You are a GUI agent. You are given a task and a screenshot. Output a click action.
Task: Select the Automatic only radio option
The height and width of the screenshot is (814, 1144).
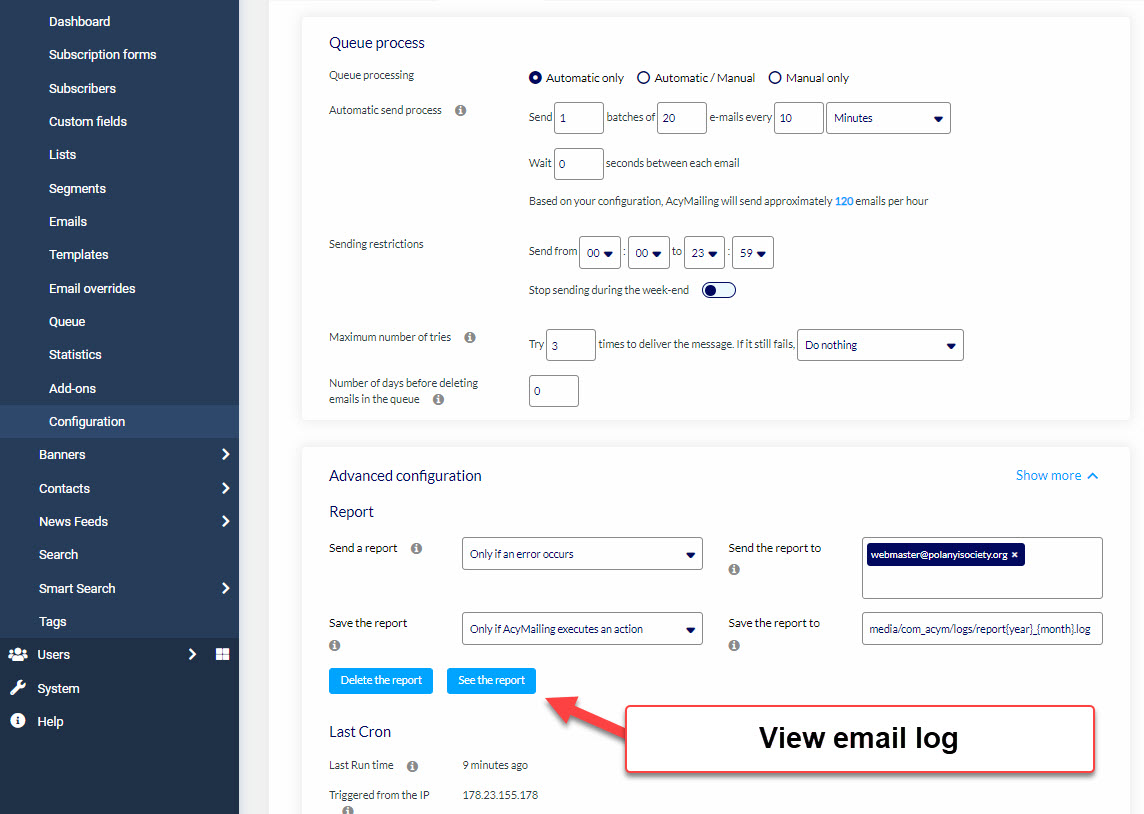click(x=536, y=78)
